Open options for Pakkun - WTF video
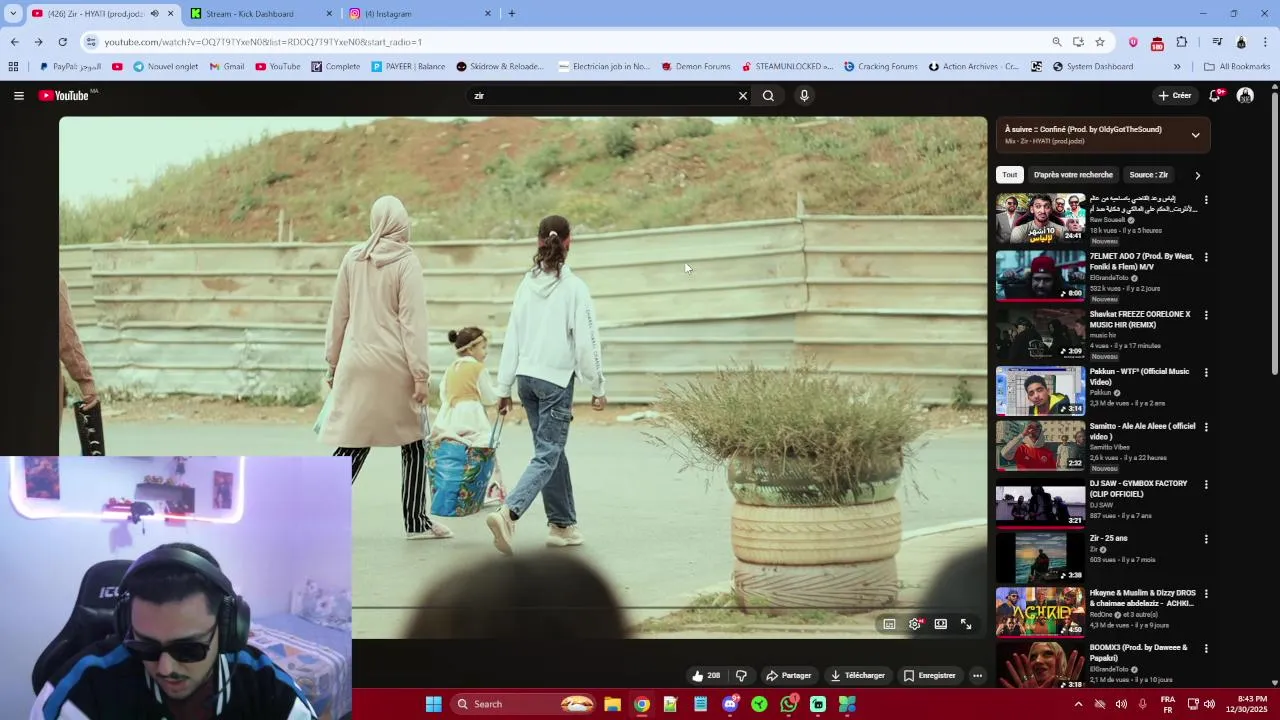The width and height of the screenshot is (1280, 720). [1206, 372]
